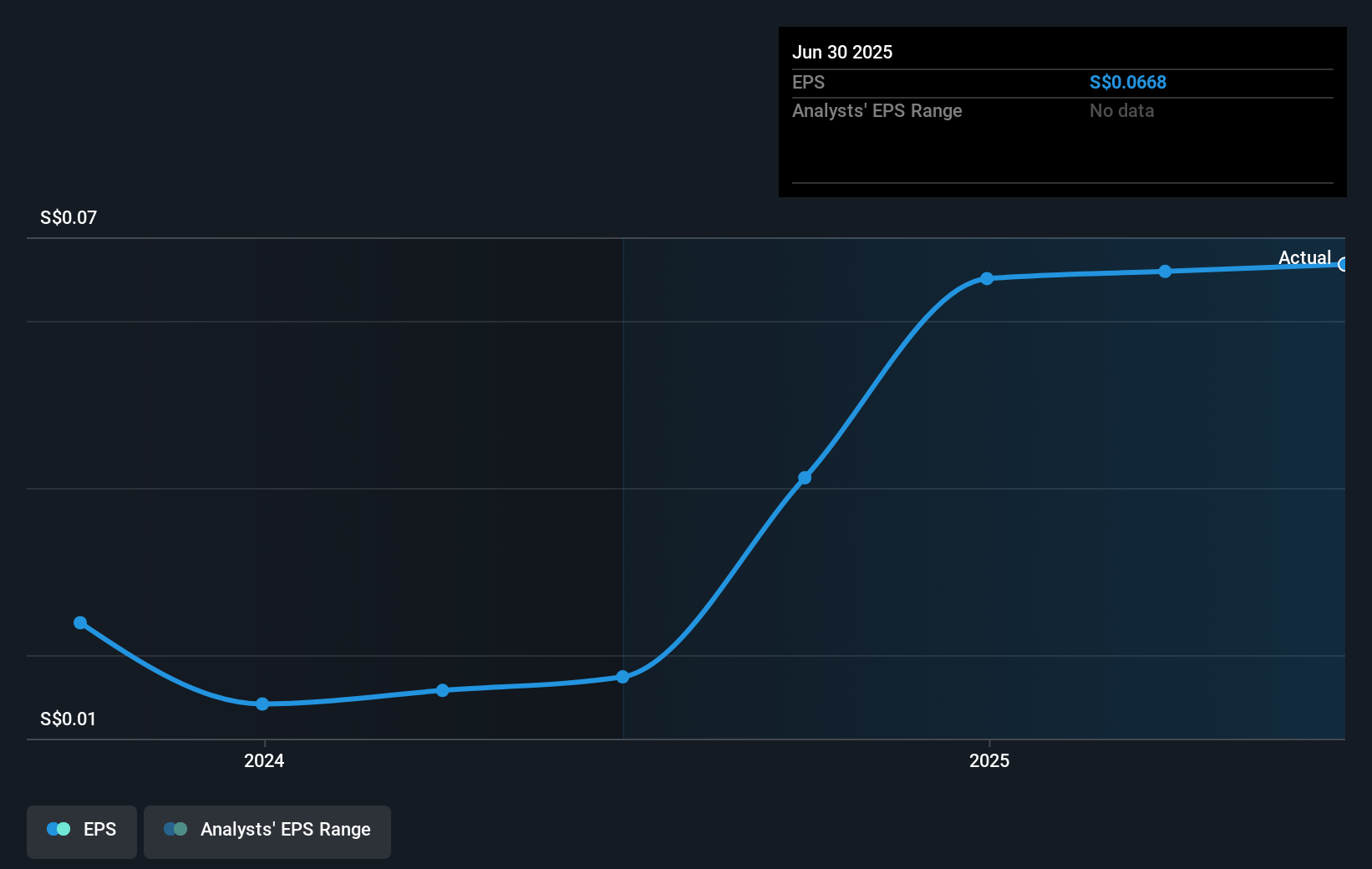
Task: Click the S$0.07 axis label
Action: pyautogui.click(x=67, y=217)
